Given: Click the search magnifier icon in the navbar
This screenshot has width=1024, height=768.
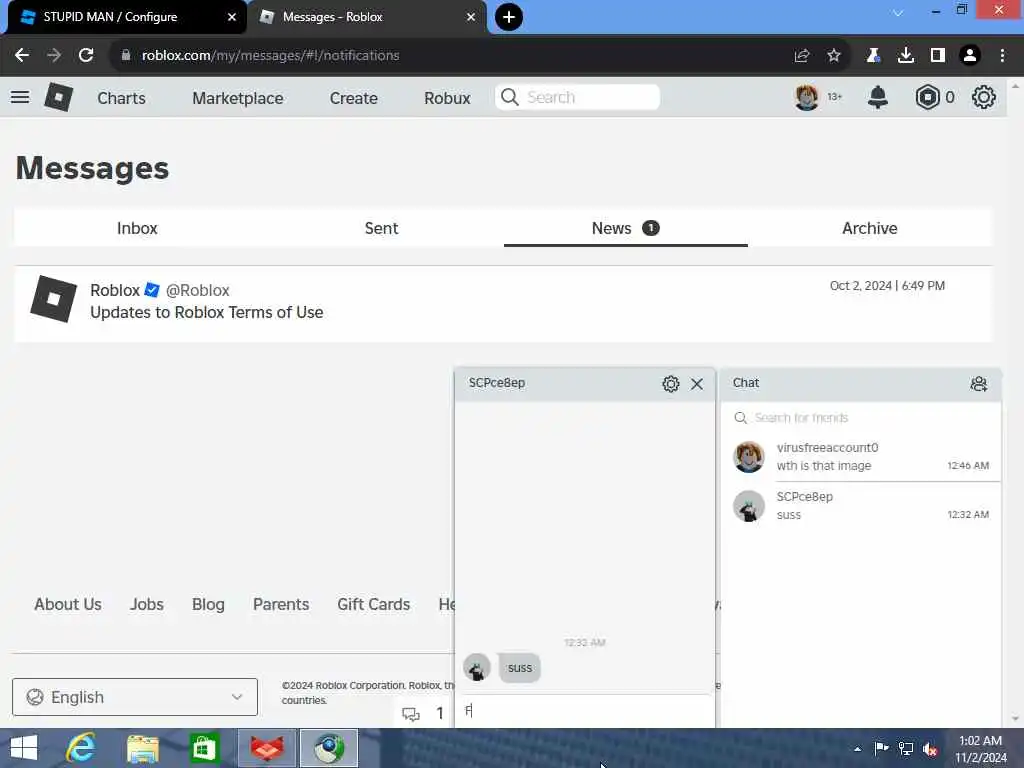Looking at the screenshot, I should point(509,97).
